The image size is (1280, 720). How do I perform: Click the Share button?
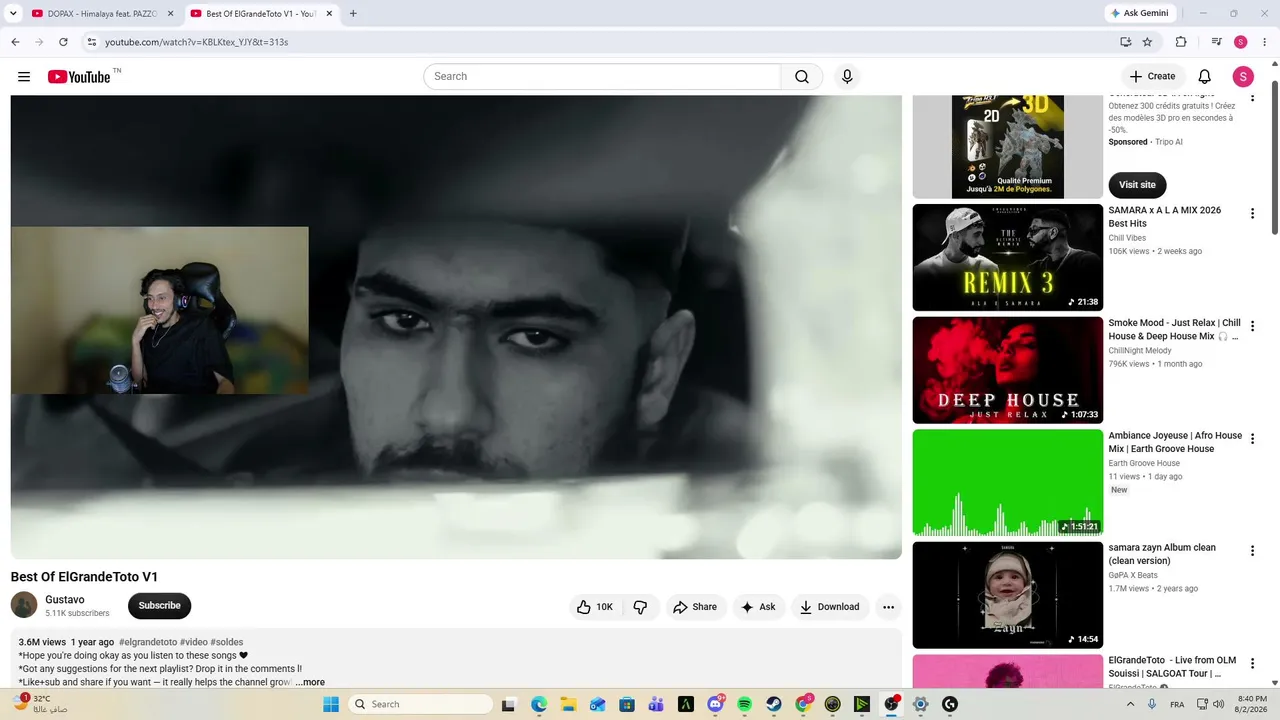click(695, 607)
